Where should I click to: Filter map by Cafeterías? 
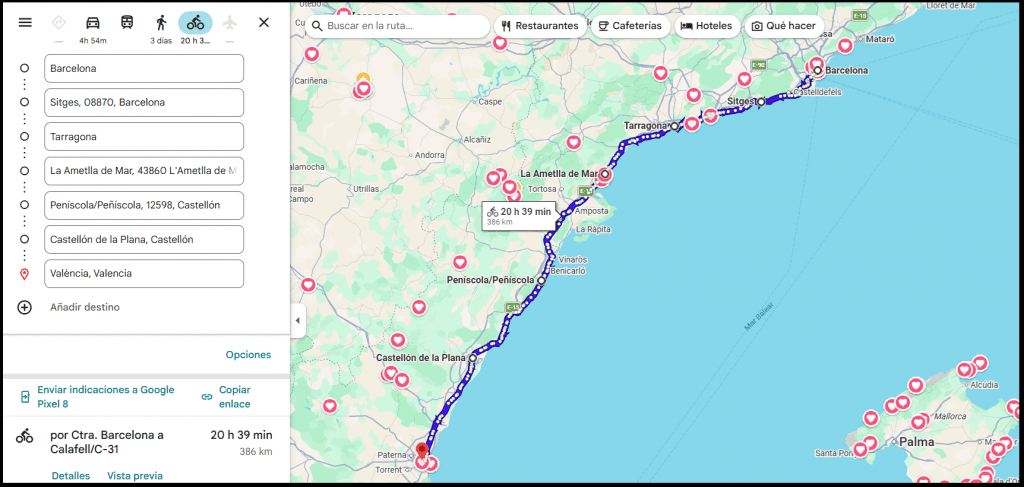630,26
